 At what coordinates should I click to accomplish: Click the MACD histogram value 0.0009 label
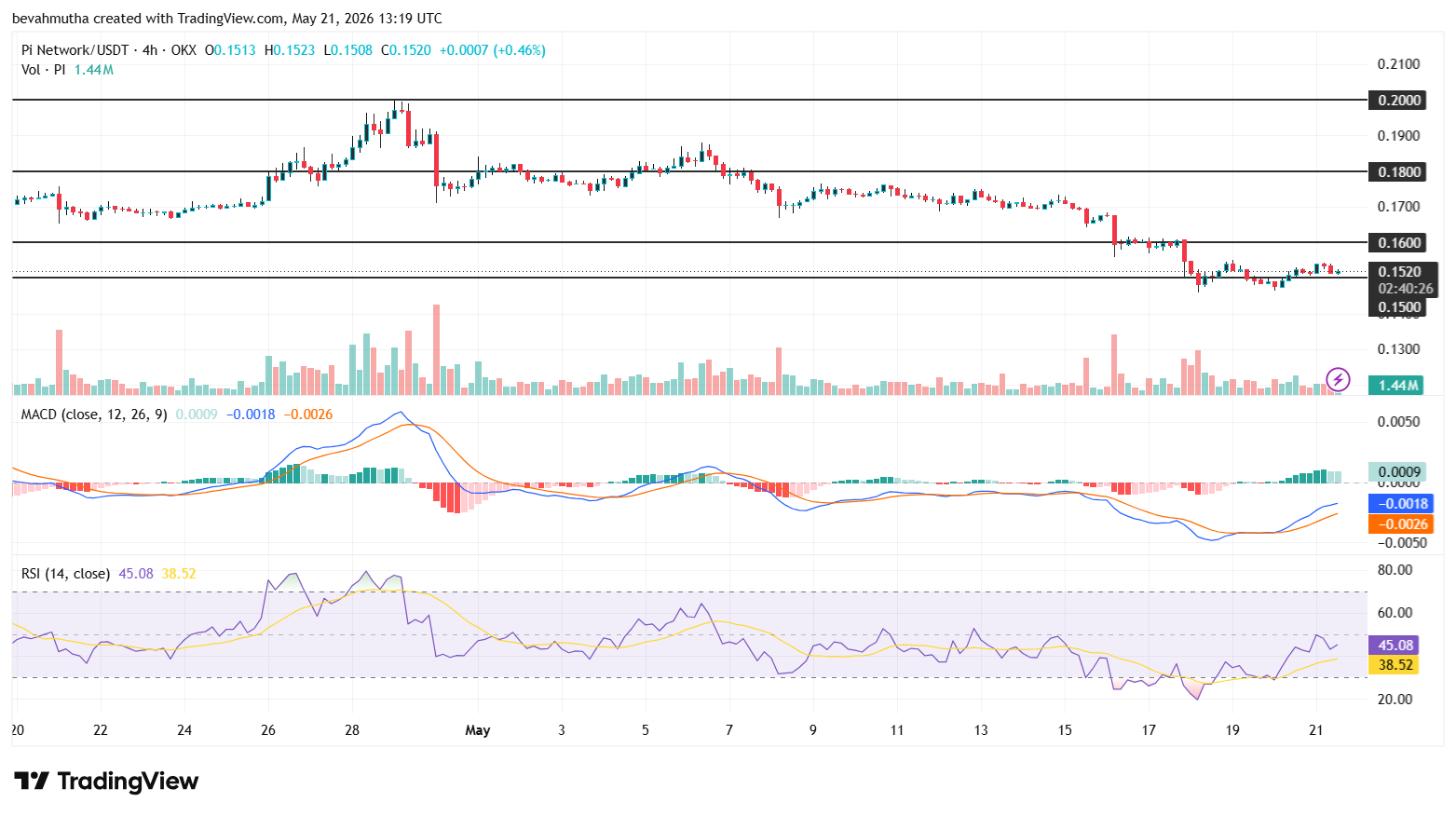point(1399,471)
